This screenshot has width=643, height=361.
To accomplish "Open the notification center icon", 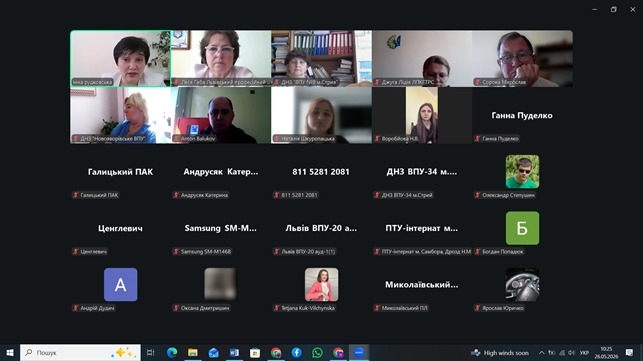I will click(629, 352).
